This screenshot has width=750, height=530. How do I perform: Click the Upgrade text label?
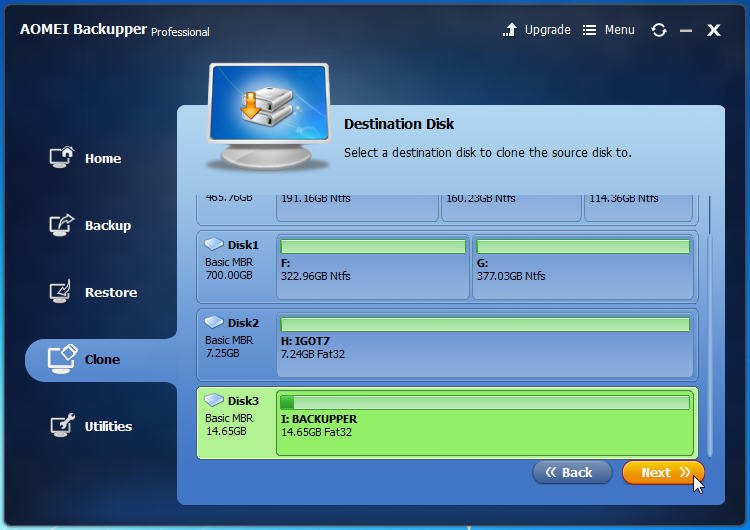point(548,30)
